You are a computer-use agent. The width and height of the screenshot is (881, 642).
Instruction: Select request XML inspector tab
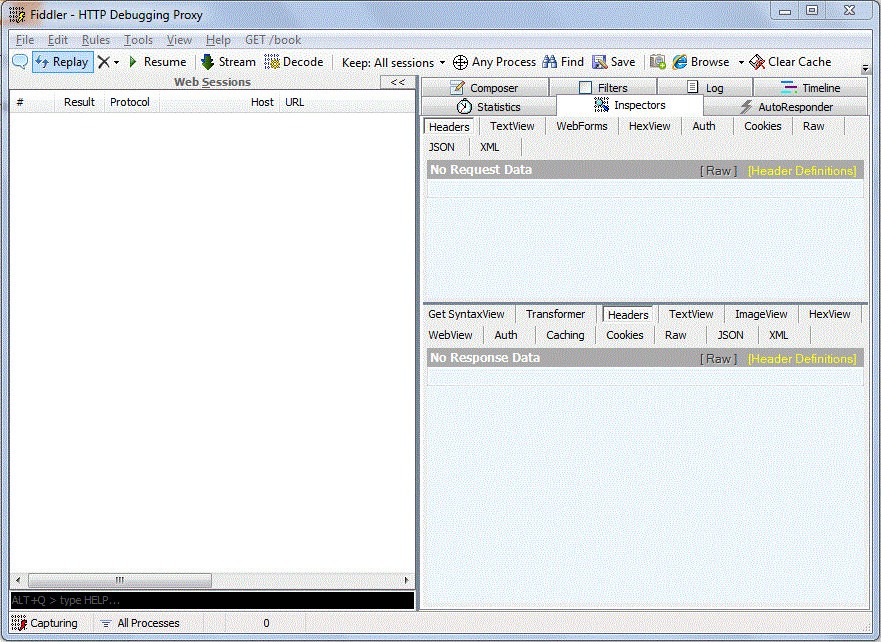489,147
